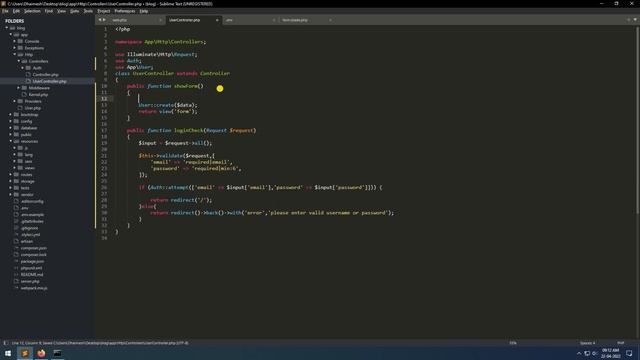
Task: Open the Edit menu
Action: [16, 11]
